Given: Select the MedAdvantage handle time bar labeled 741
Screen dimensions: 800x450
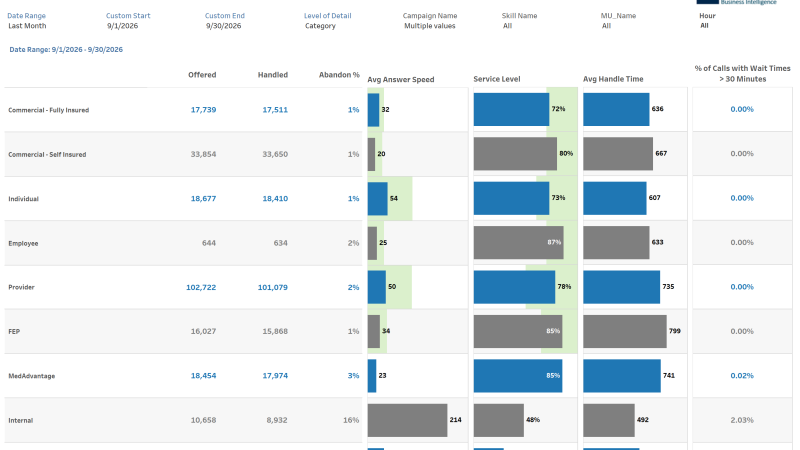Looking at the screenshot, I should (x=622, y=376).
